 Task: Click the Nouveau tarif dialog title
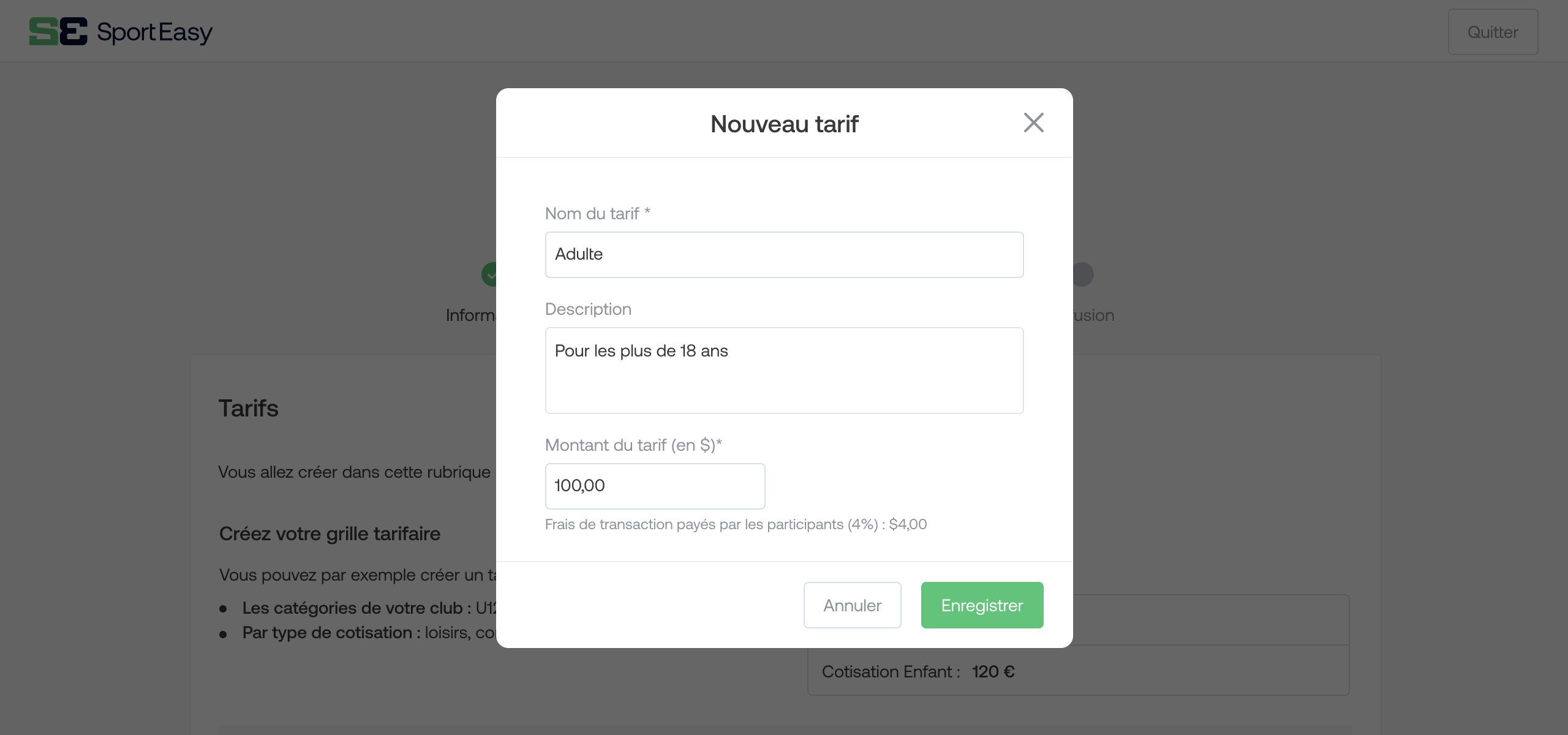pos(784,124)
